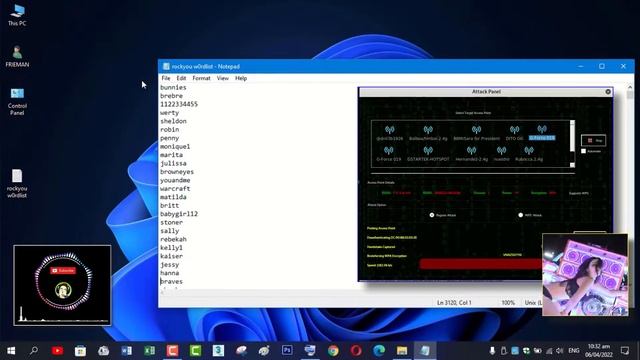640x360 pixels.
Task: Open the Control Panel desktop icon
Action: [17, 102]
